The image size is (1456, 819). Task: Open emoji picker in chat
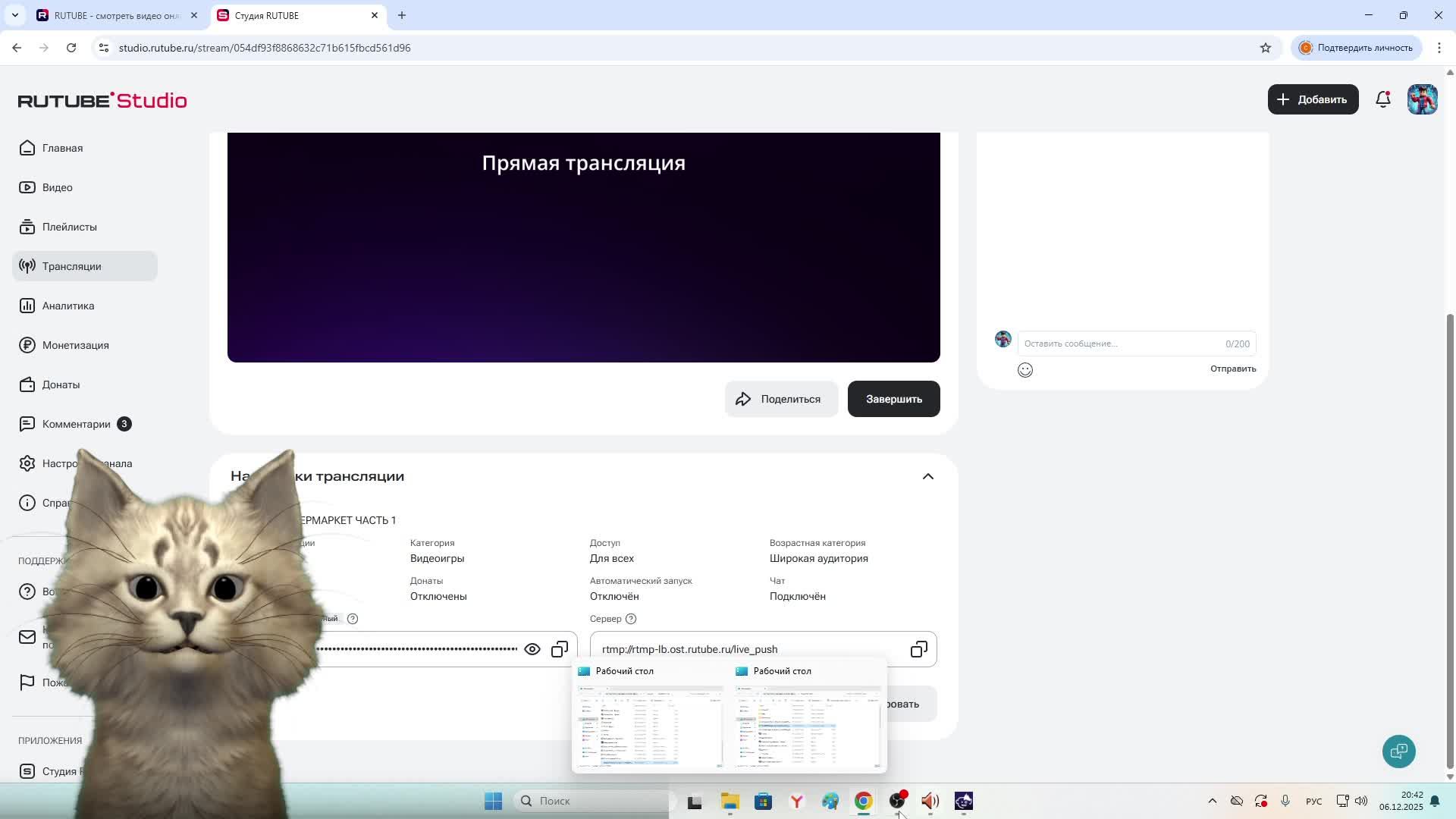[1025, 370]
